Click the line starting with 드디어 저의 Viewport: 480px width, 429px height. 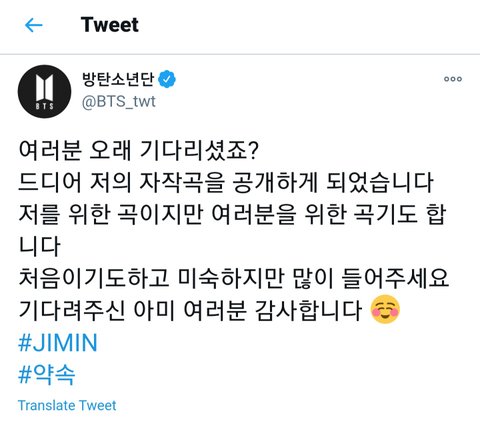[226, 182]
